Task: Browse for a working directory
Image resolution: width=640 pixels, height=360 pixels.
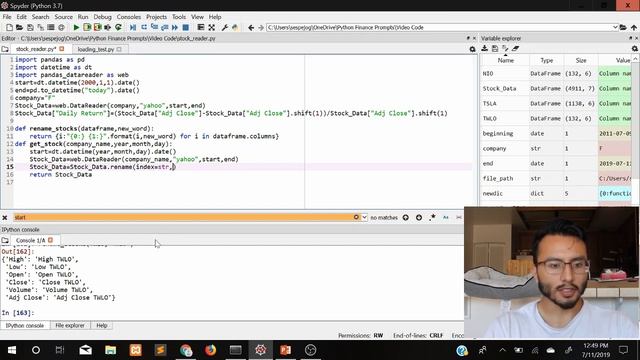Action: click(x=623, y=27)
